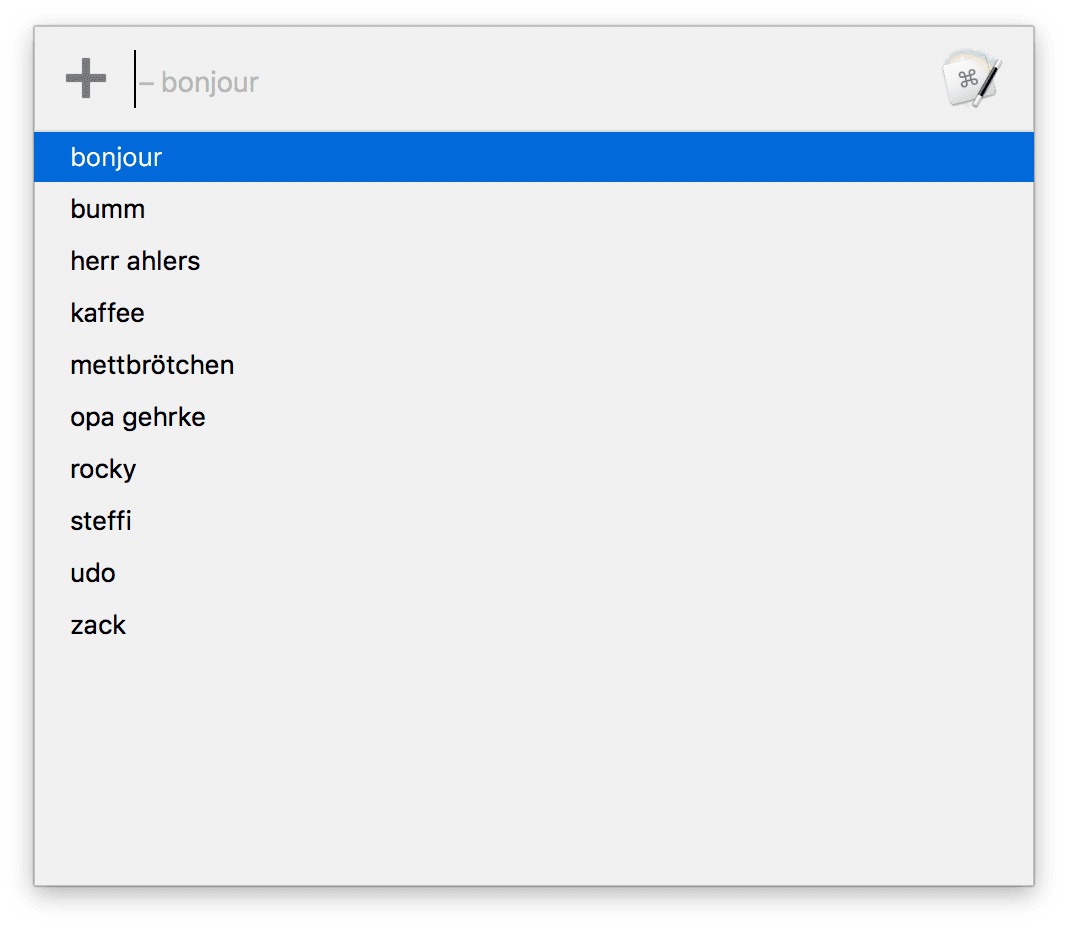The height and width of the screenshot is (928, 1068).
Task: Focus the search text field
Action: pyautogui.click(x=531, y=80)
